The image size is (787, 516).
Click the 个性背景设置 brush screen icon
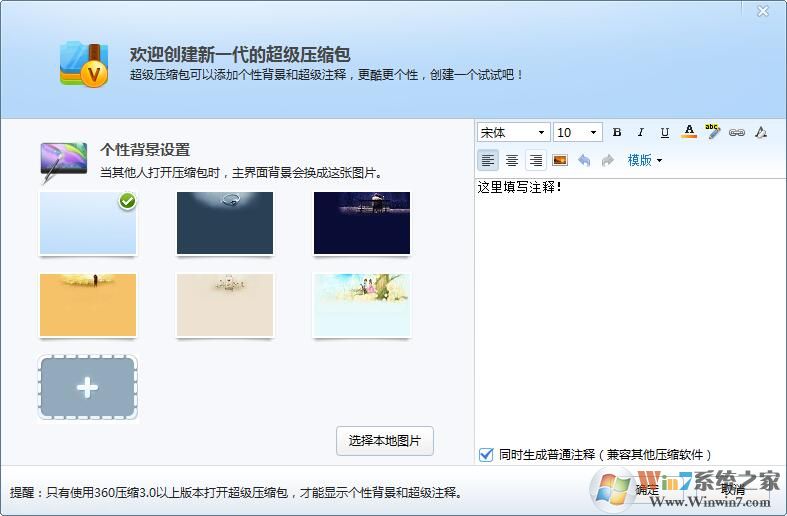click(63, 161)
